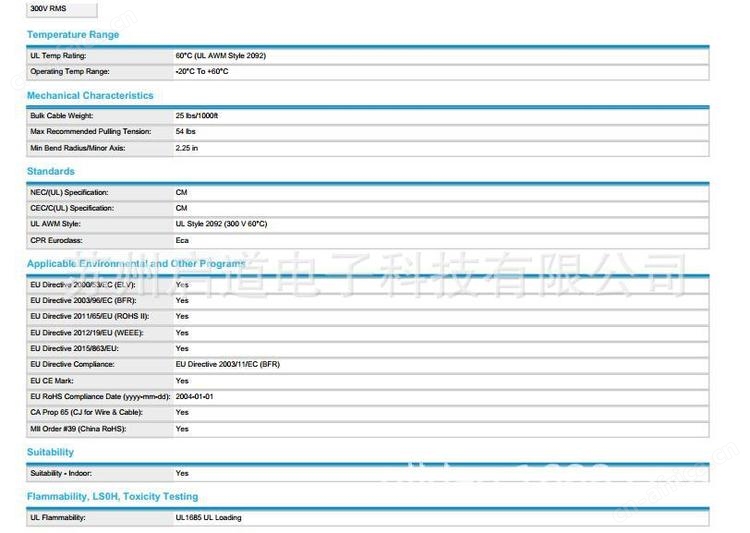Click "EU Directive 2015/863/EU:" label
Viewport: 750px width, 533px height.
74,349
